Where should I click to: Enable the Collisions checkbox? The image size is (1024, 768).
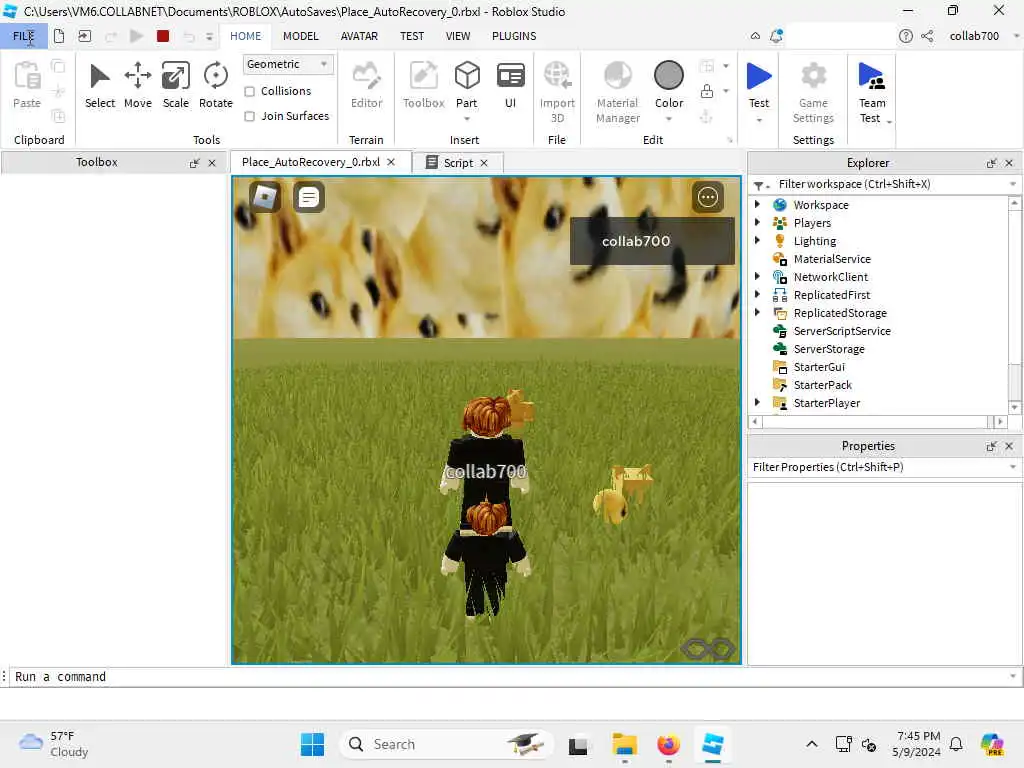pos(249,91)
